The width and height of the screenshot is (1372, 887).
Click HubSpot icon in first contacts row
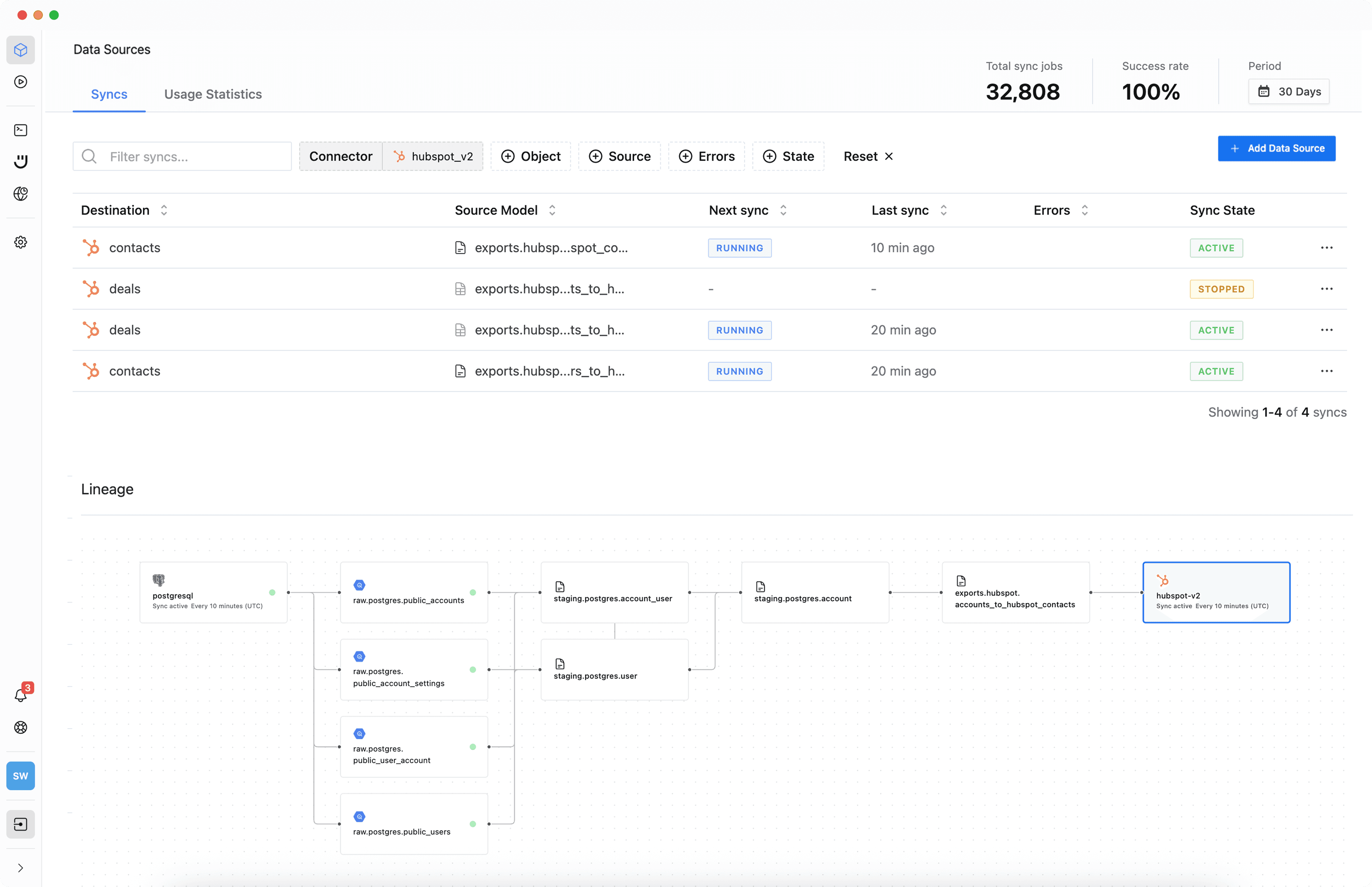pos(91,248)
